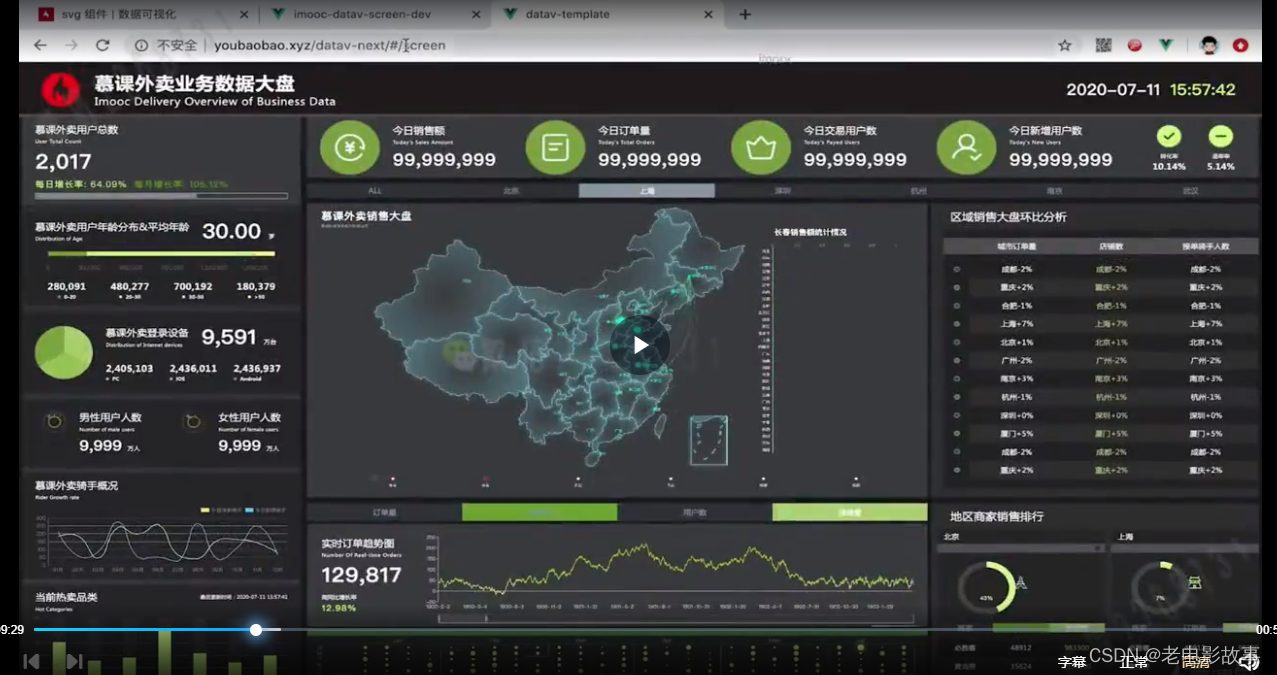Click the 城市订单量 column header
The height and width of the screenshot is (675, 1277).
pyautogui.click(x=1016, y=246)
